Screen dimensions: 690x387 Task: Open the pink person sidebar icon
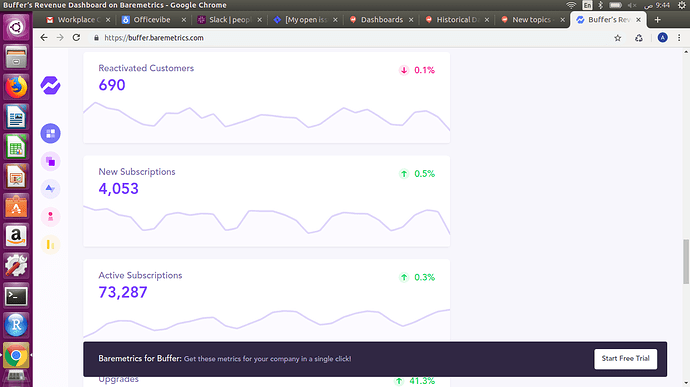coord(51,217)
